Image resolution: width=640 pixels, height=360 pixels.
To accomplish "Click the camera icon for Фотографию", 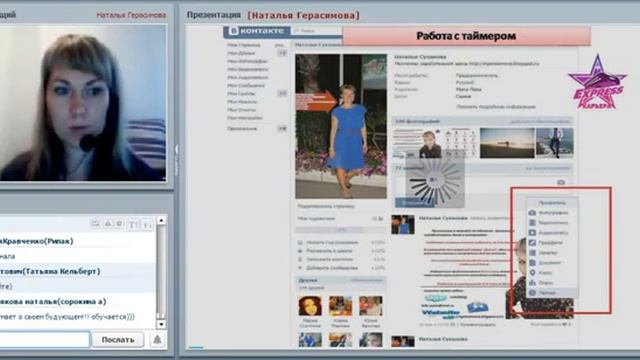I will (x=532, y=213).
